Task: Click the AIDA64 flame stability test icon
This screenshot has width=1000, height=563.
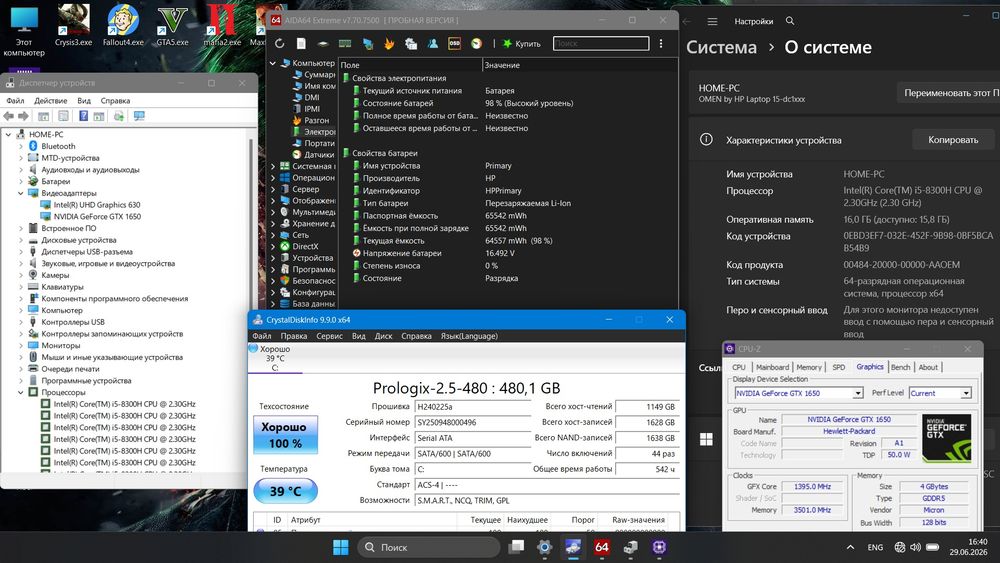Action: [389, 43]
